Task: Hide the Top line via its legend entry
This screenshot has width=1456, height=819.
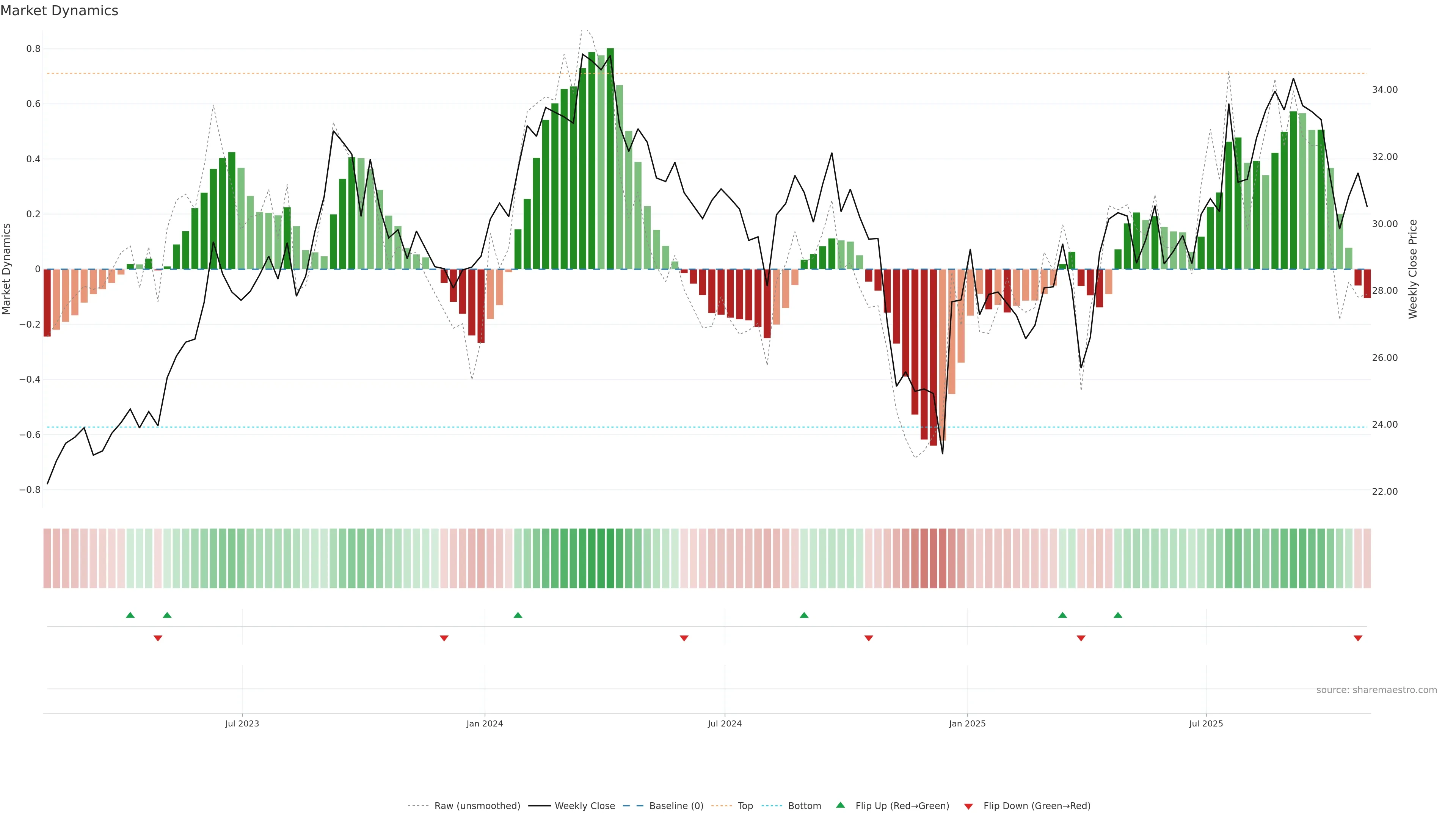Action: point(745,806)
